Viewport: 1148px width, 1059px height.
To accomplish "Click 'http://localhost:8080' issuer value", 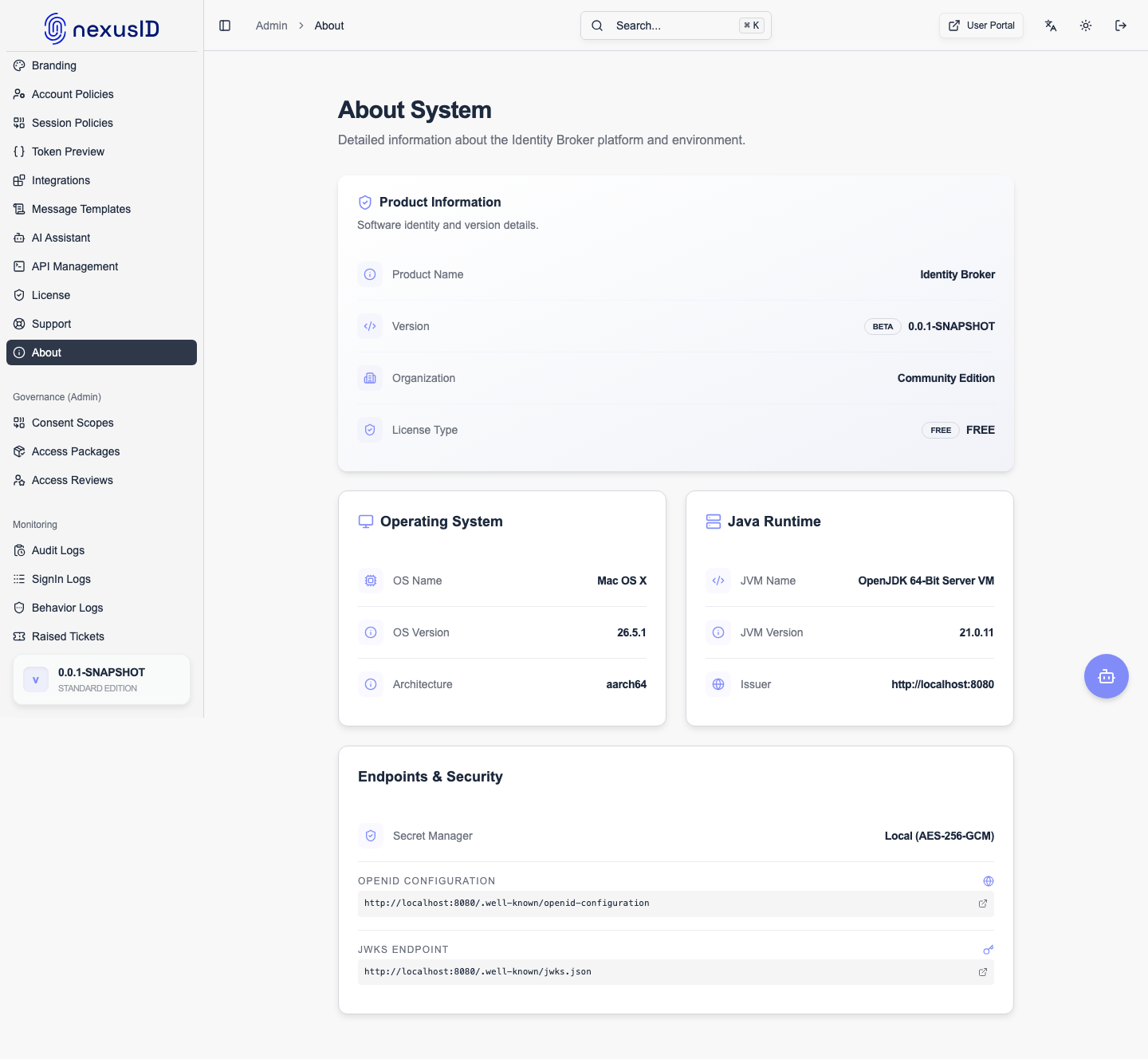I will pyautogui.click(x=943, y=684).
